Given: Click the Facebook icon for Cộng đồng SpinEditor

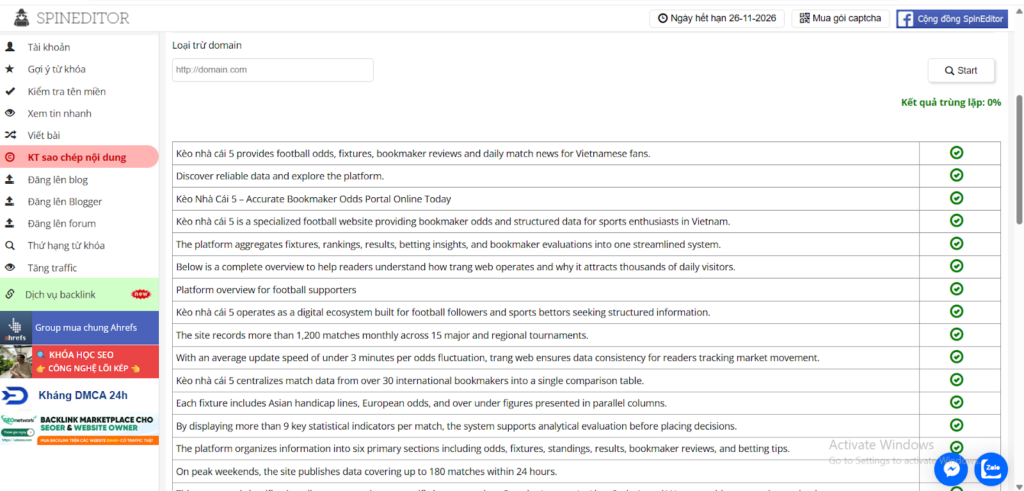Looking at the screenshot, I should pyautogui.click(x=904, y=18).
